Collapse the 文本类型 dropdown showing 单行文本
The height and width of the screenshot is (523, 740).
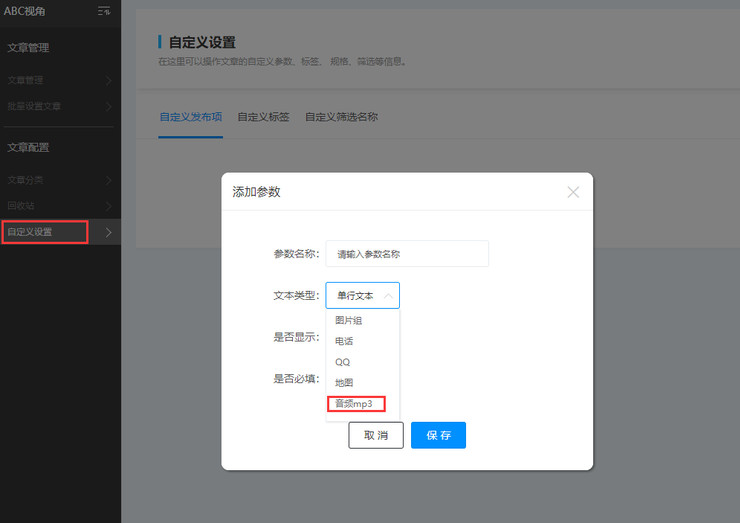coord(362,295)
